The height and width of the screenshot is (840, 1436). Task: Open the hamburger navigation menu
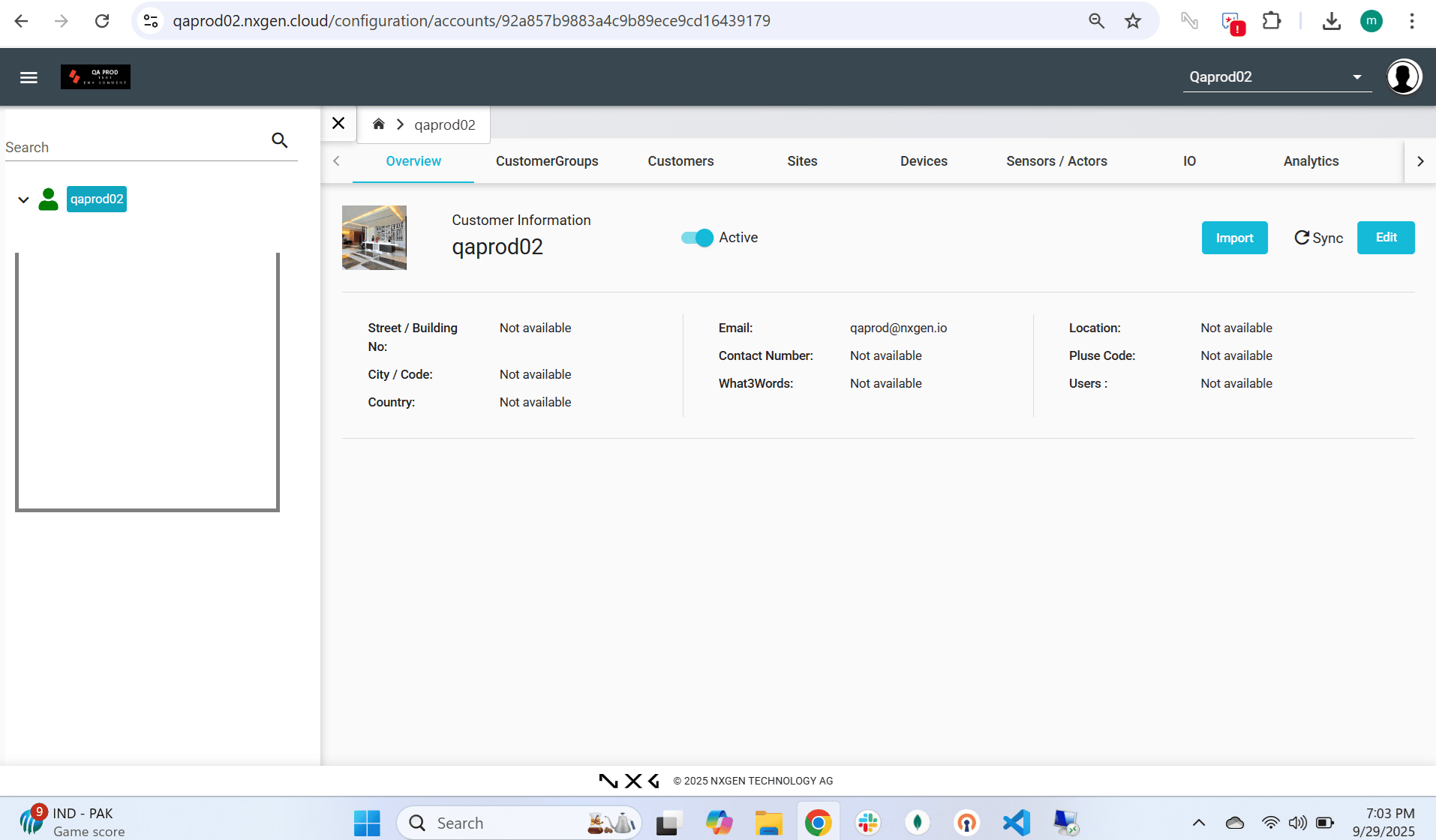29,77
